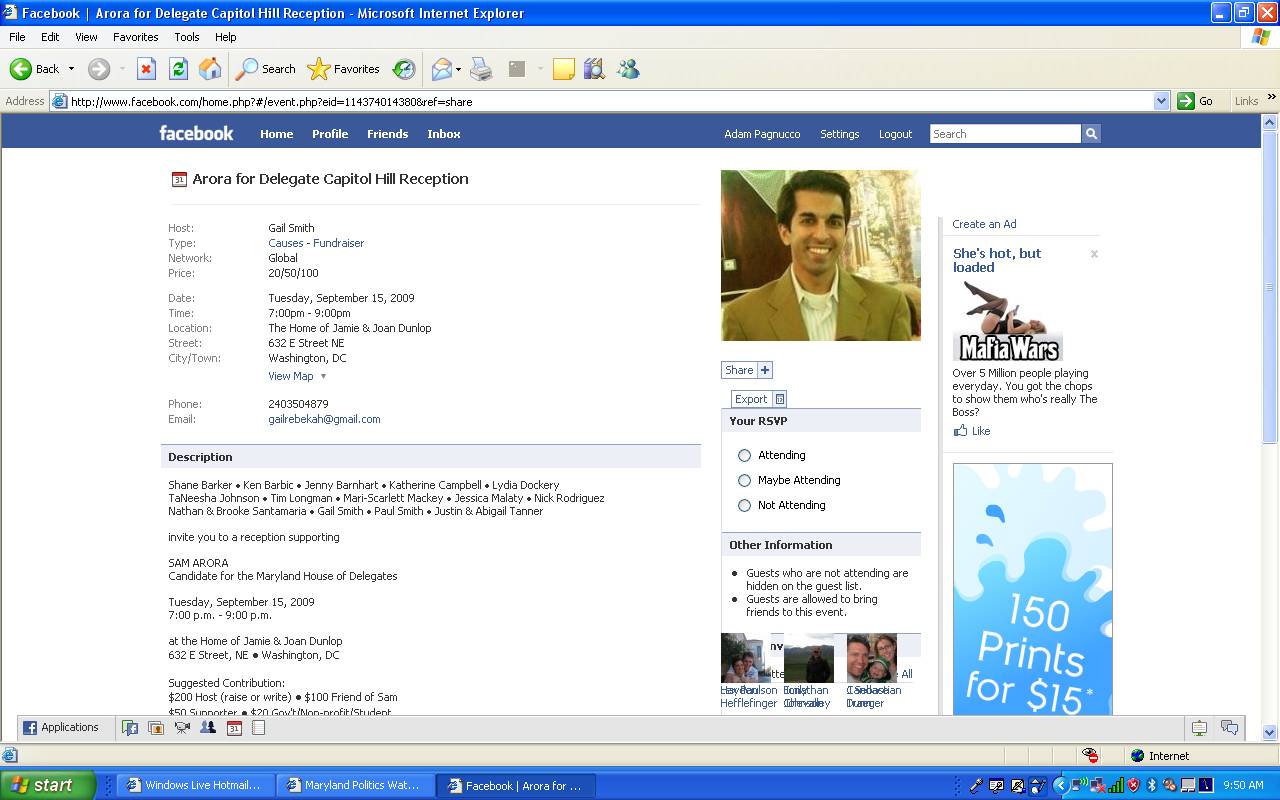Select the Maybe Attending RSVP option
The image size is (1280, 800).
744,480
